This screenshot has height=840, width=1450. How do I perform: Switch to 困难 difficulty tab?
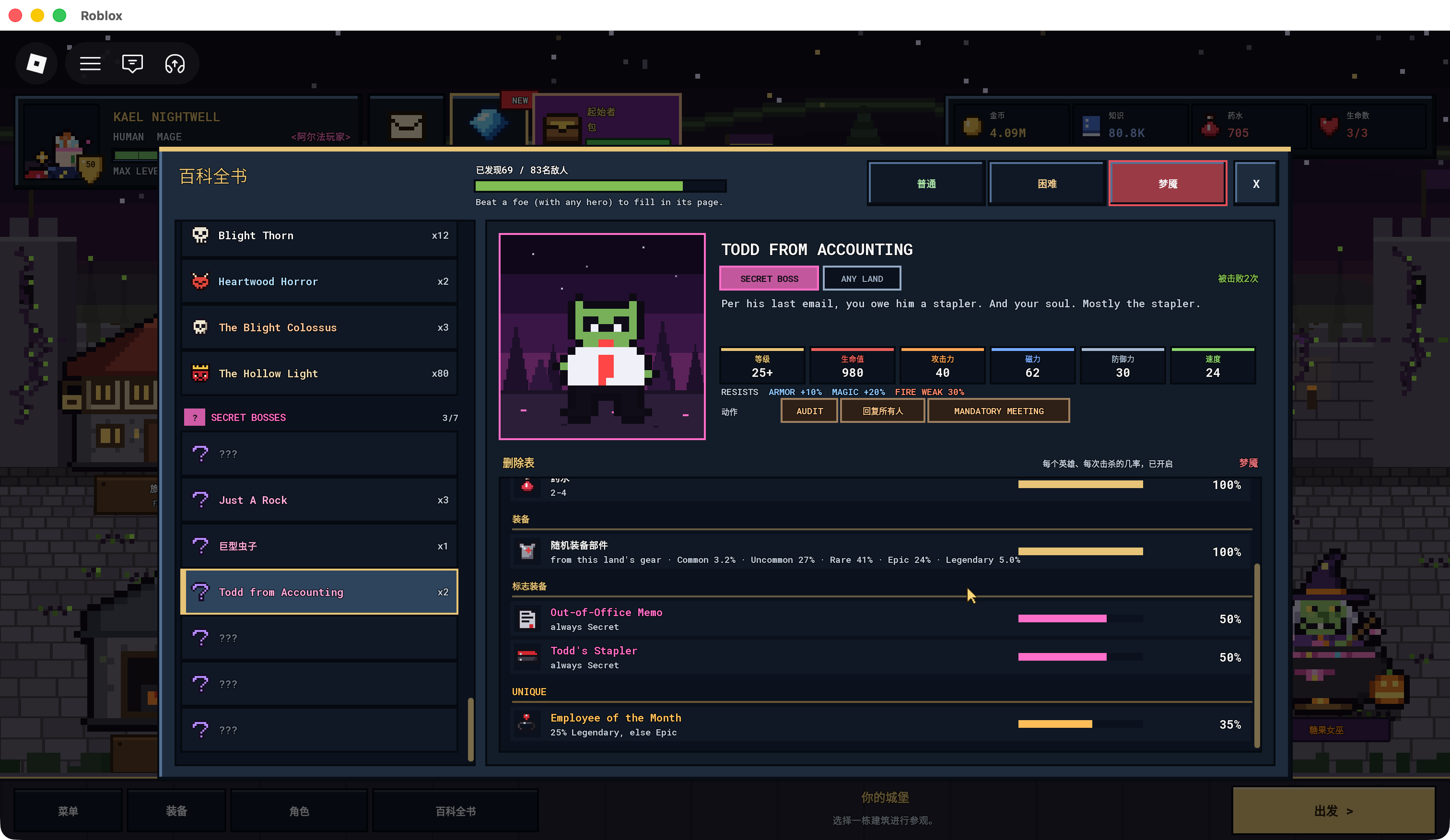click(x=1047, y=184)
